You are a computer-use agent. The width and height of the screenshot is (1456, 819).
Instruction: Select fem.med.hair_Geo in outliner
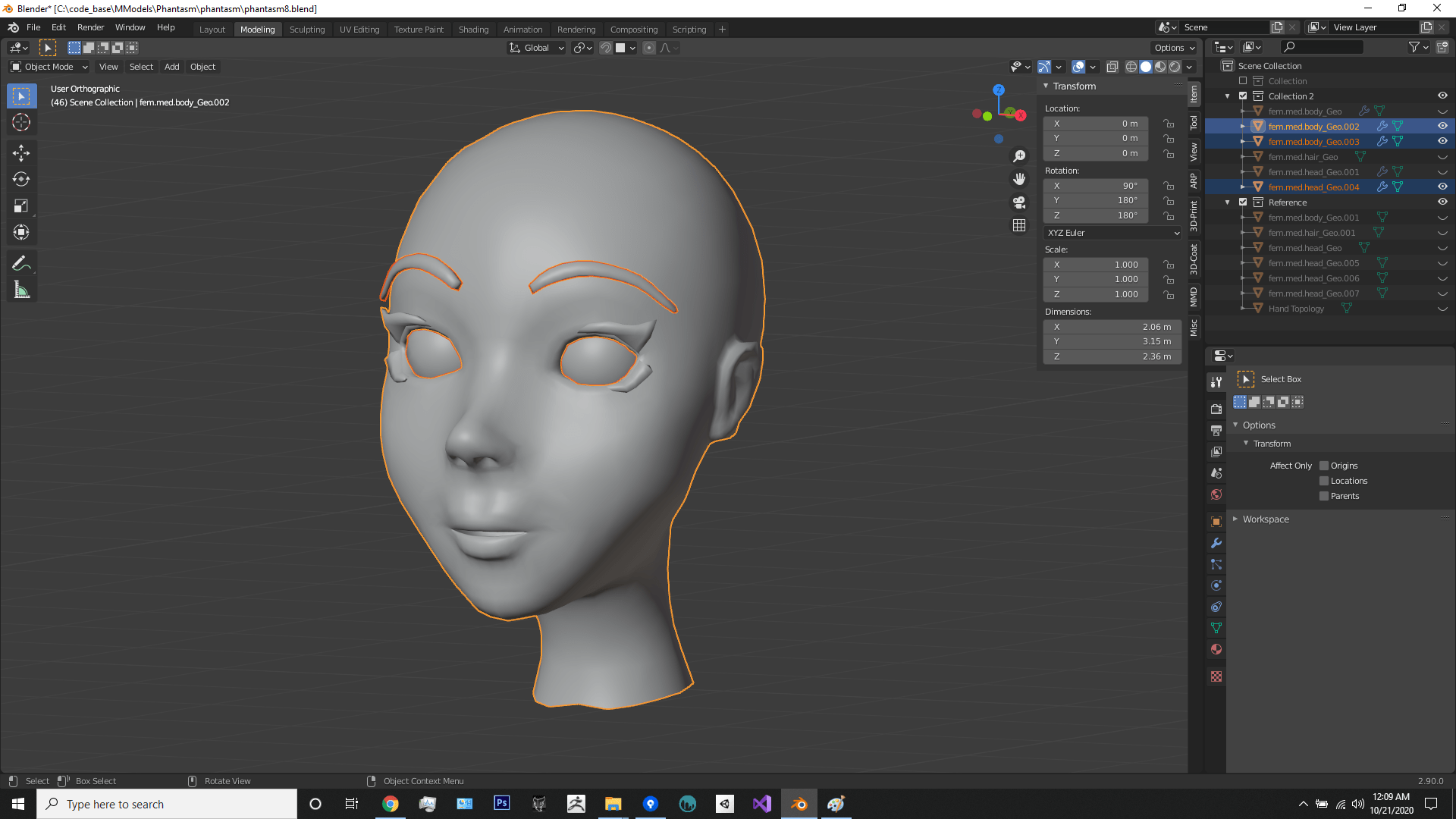(1303, 157)
